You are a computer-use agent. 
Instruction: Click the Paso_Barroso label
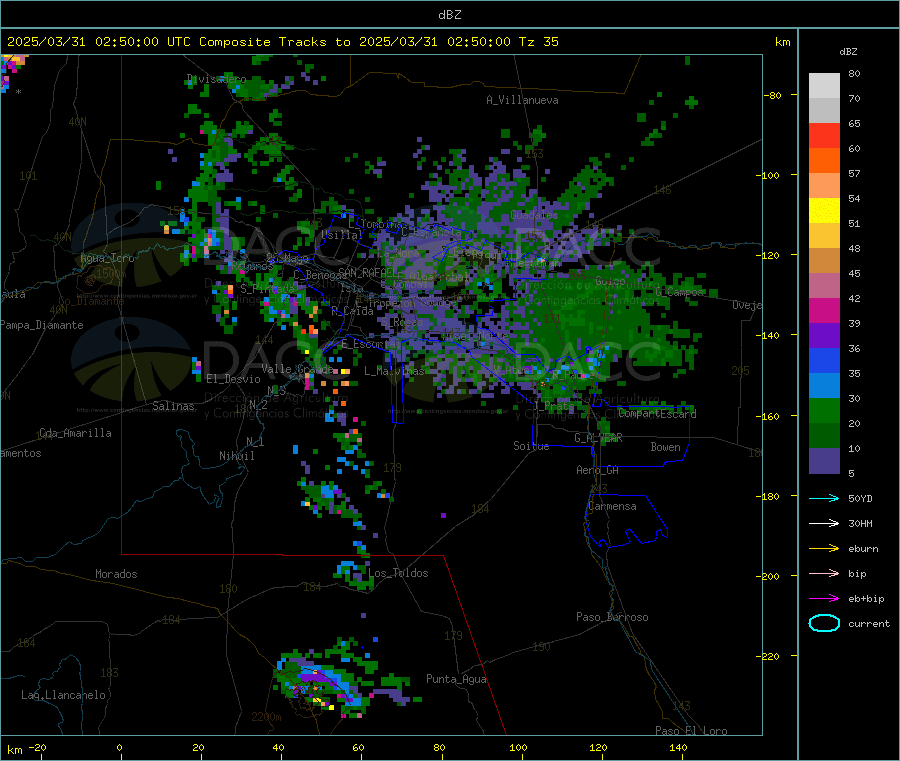(x=612, y=617)
